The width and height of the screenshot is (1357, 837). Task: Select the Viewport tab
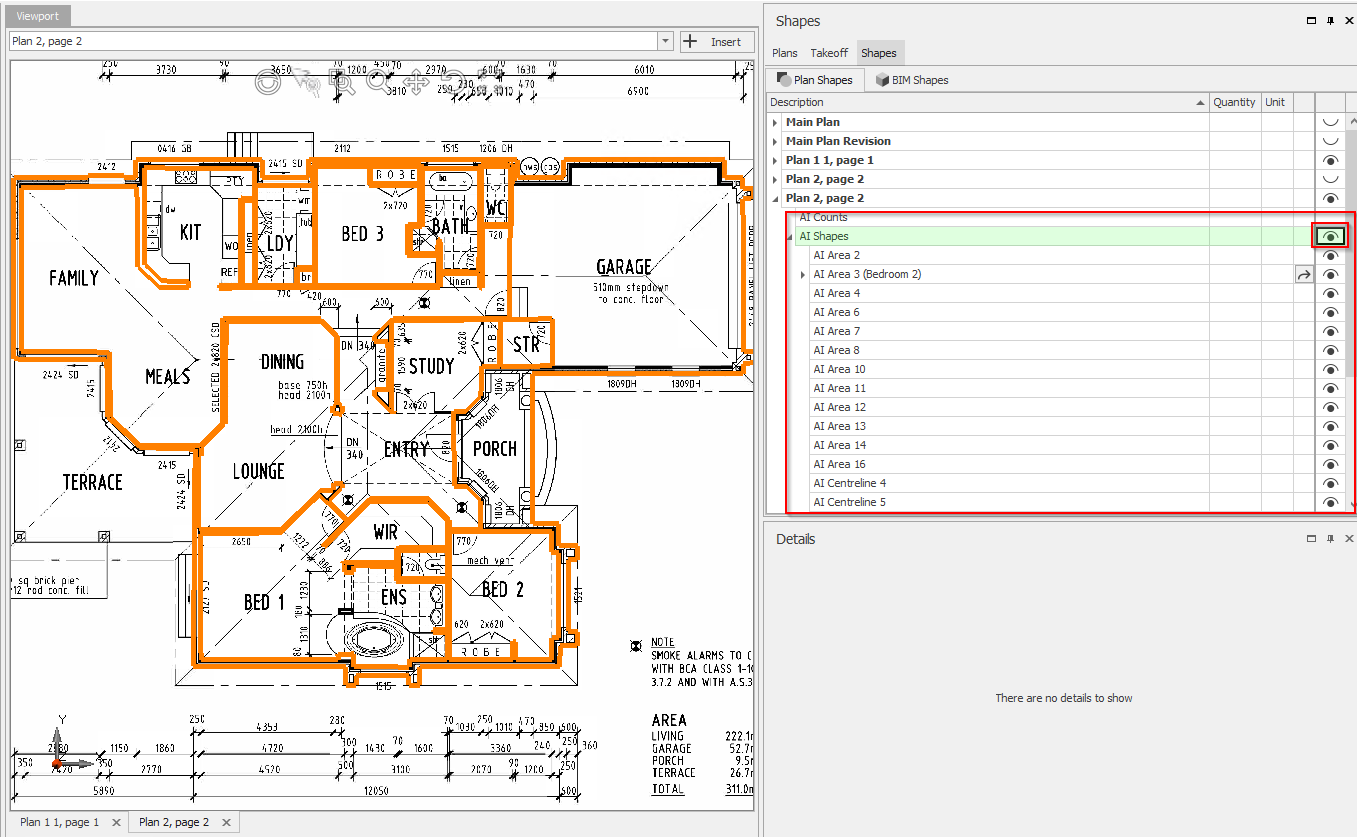(37, 17)
